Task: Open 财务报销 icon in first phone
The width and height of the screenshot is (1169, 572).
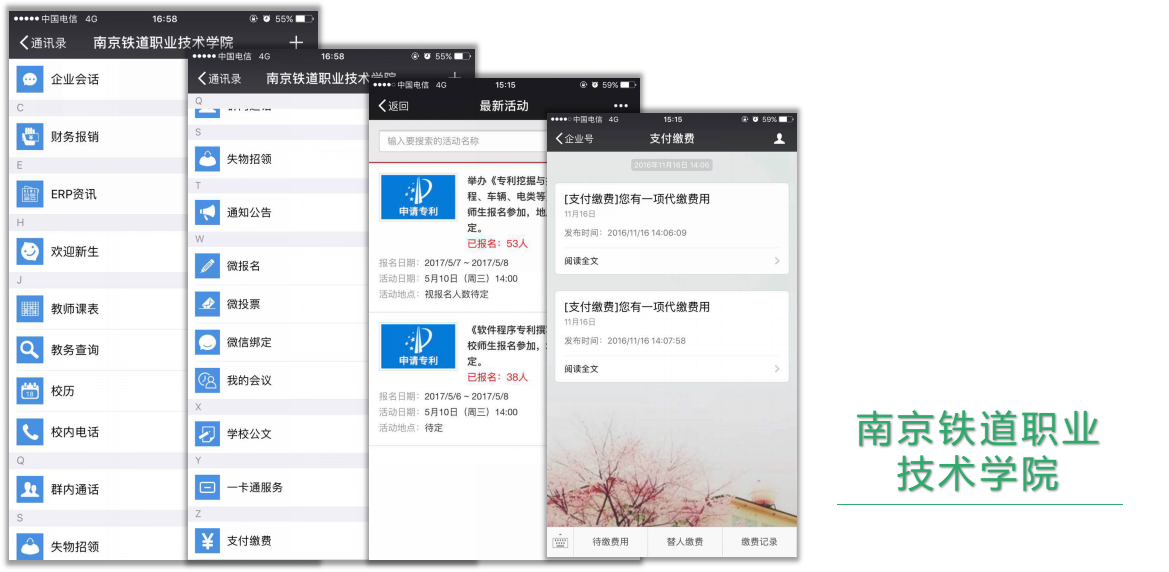Action: 30,136
